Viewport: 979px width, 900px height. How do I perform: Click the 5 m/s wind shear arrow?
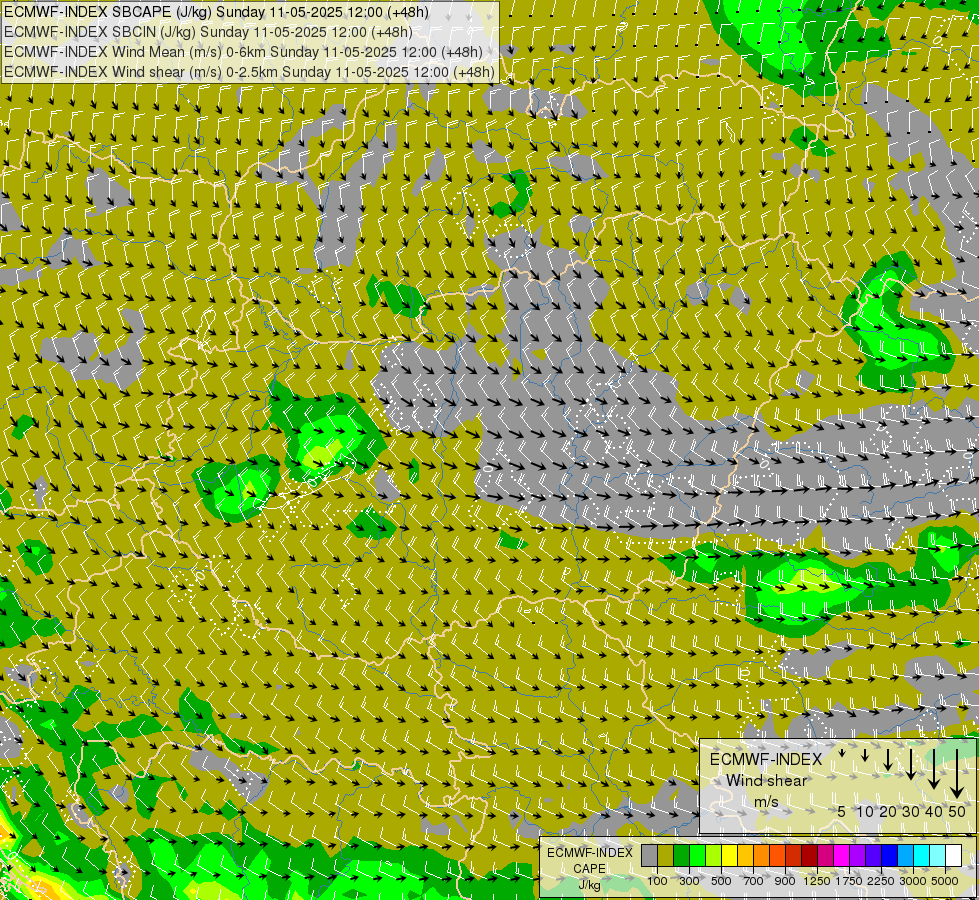(x=842, y=754)
